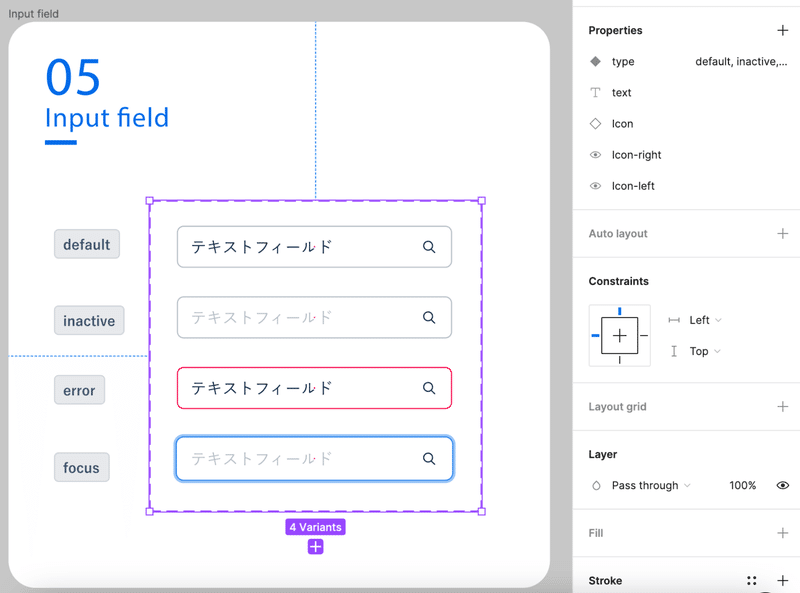Viewport: 800px width, 593px height.
Task: Select the text property row
Action: (x=688, y=93)
